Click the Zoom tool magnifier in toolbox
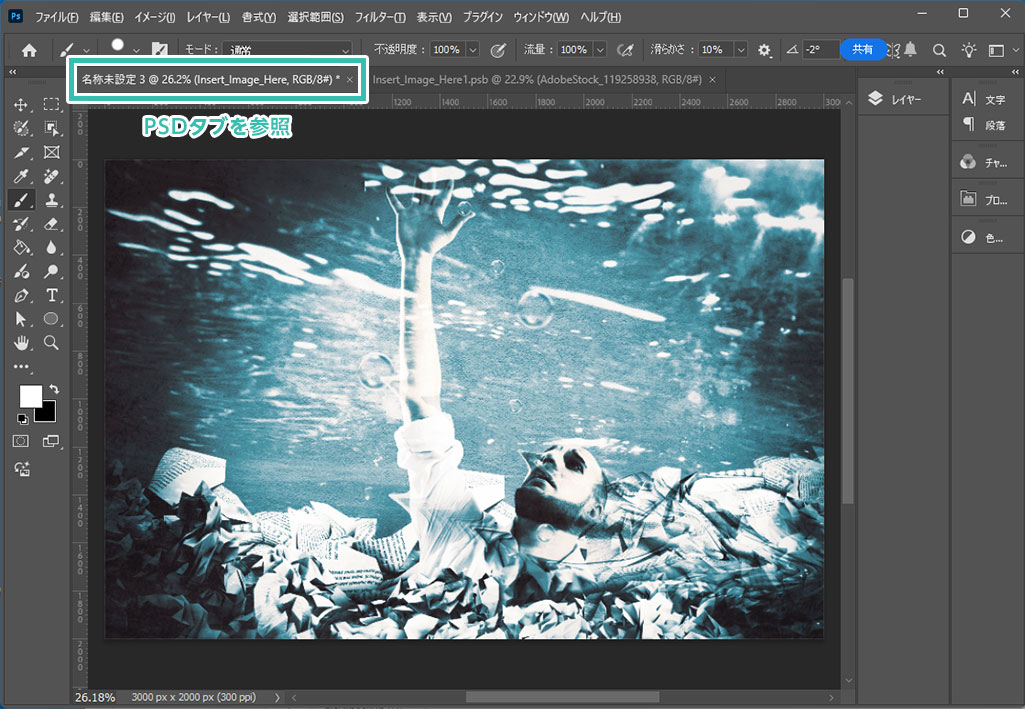Image resolution: width=1025 pixels, height=709 pixels. tap(52, 343)
